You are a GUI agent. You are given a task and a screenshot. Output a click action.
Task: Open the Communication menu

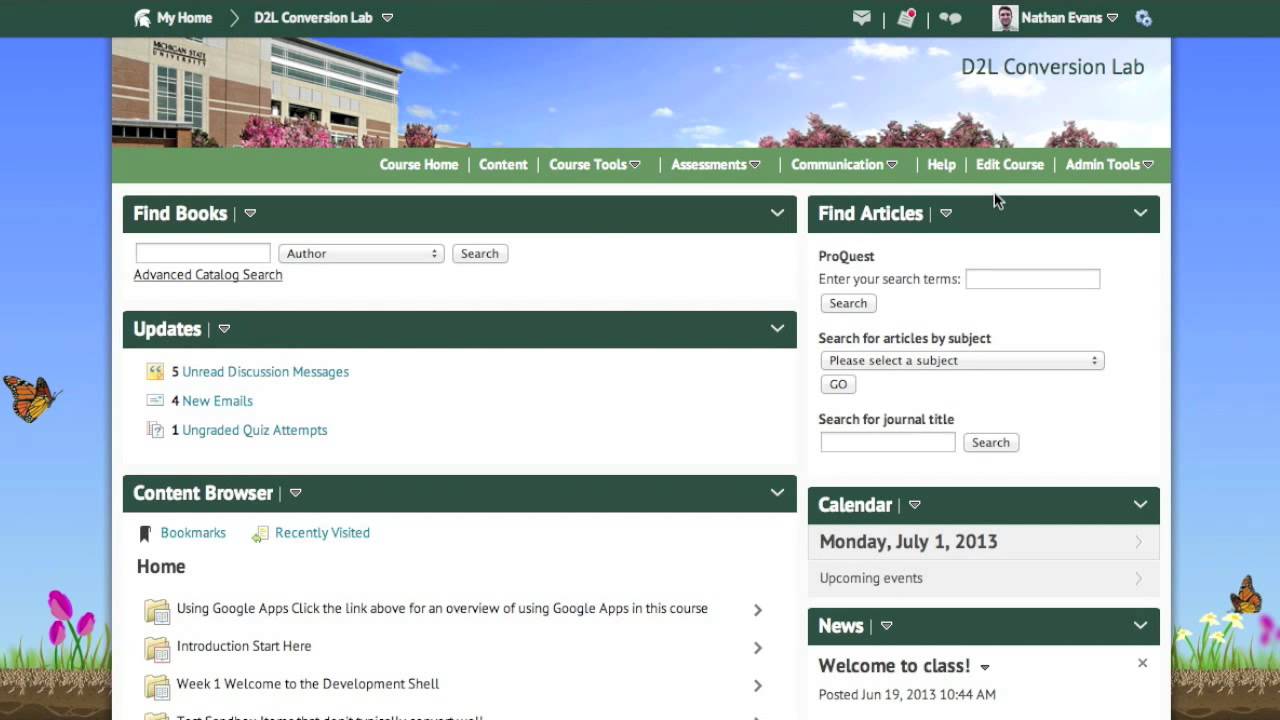coord(844,165)
